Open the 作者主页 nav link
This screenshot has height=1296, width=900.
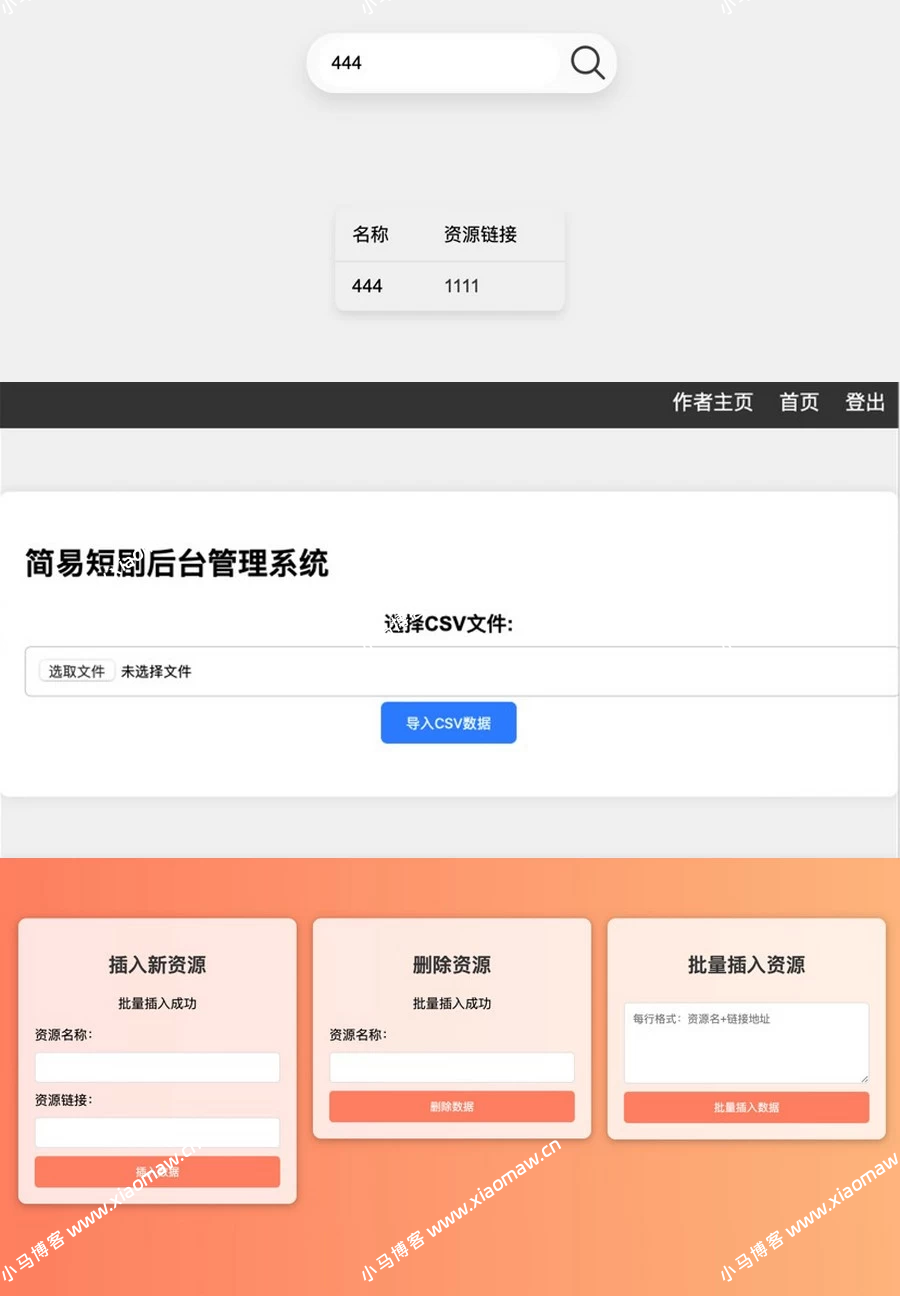(x=712, y=402)
